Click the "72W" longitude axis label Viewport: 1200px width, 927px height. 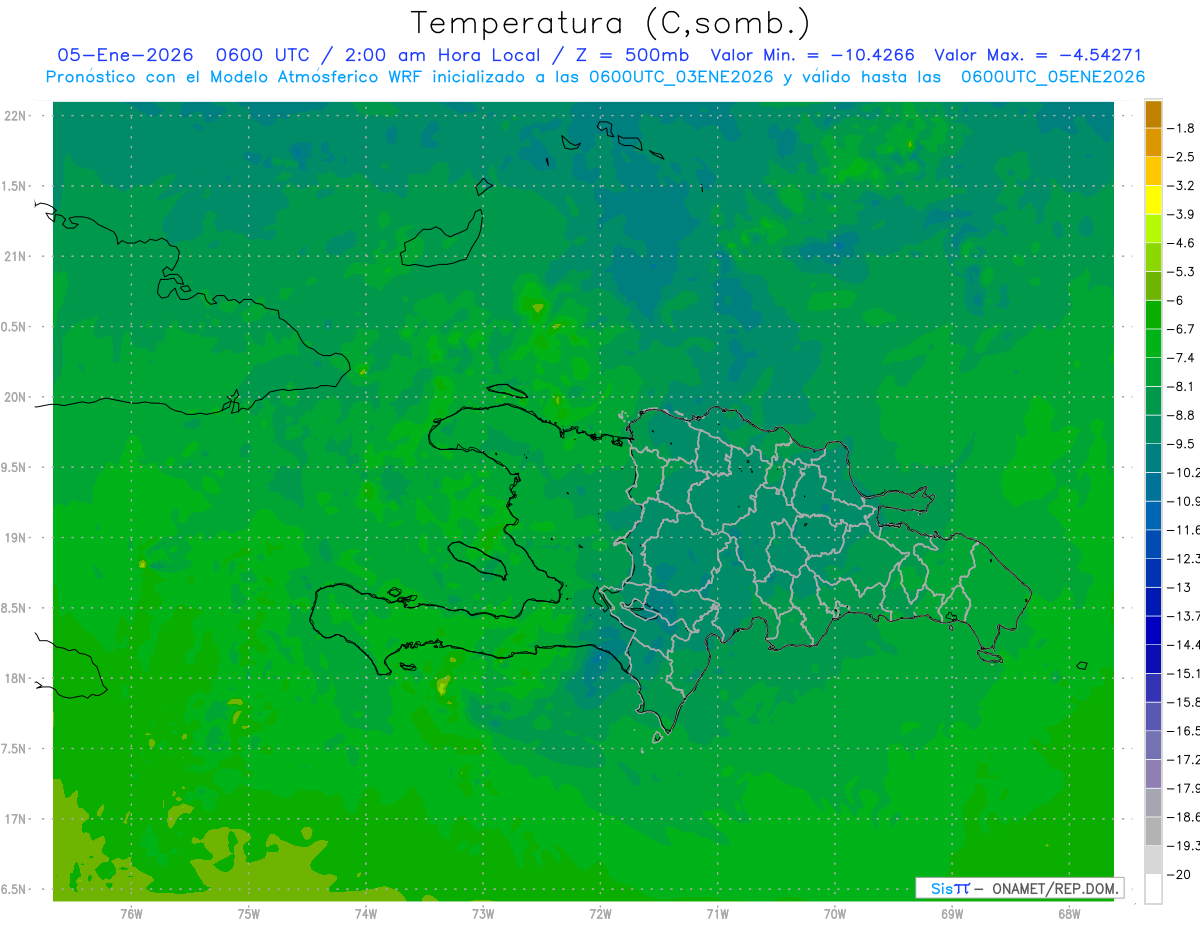point(600,914)
